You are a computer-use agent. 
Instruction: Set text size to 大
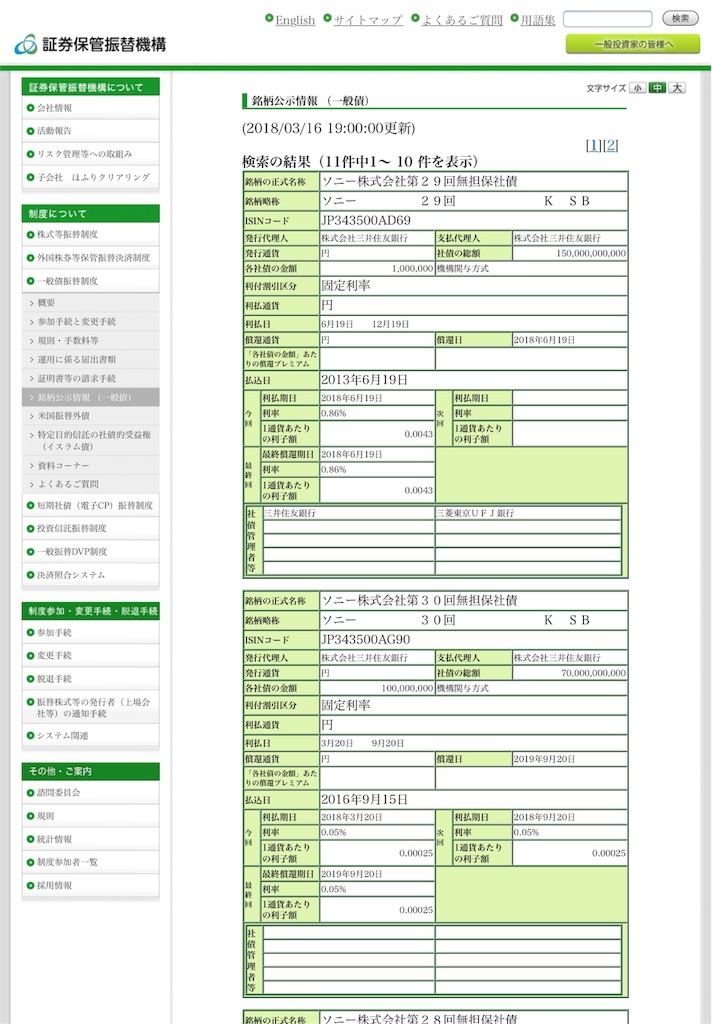(x=677, y=88)
